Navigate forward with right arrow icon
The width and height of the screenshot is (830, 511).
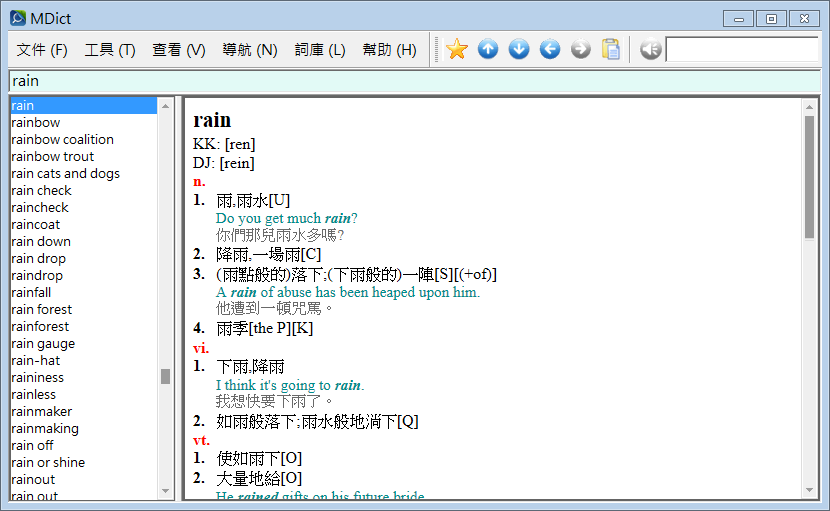[x=581, y=49]
